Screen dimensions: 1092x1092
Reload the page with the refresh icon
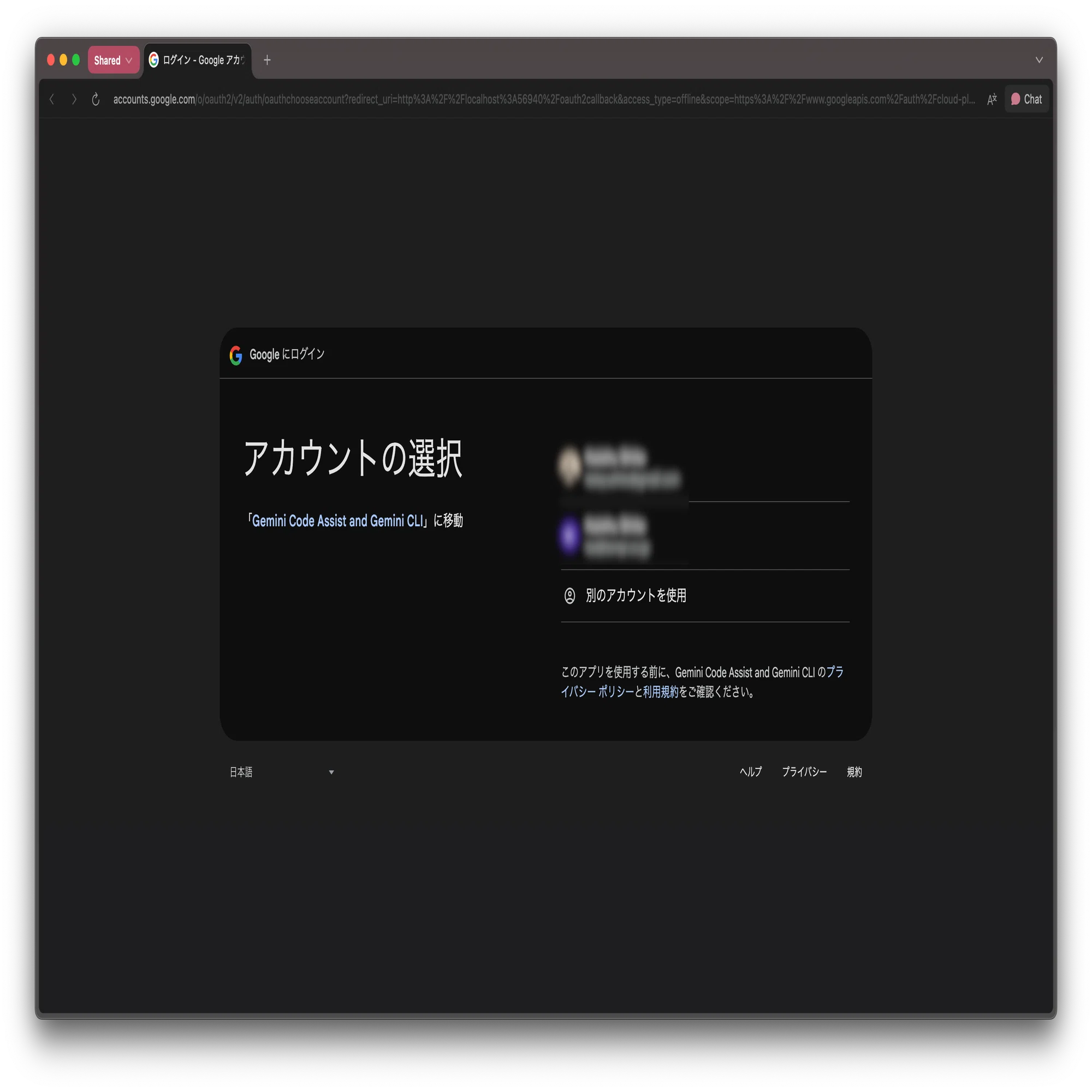(x=96, y=99)
